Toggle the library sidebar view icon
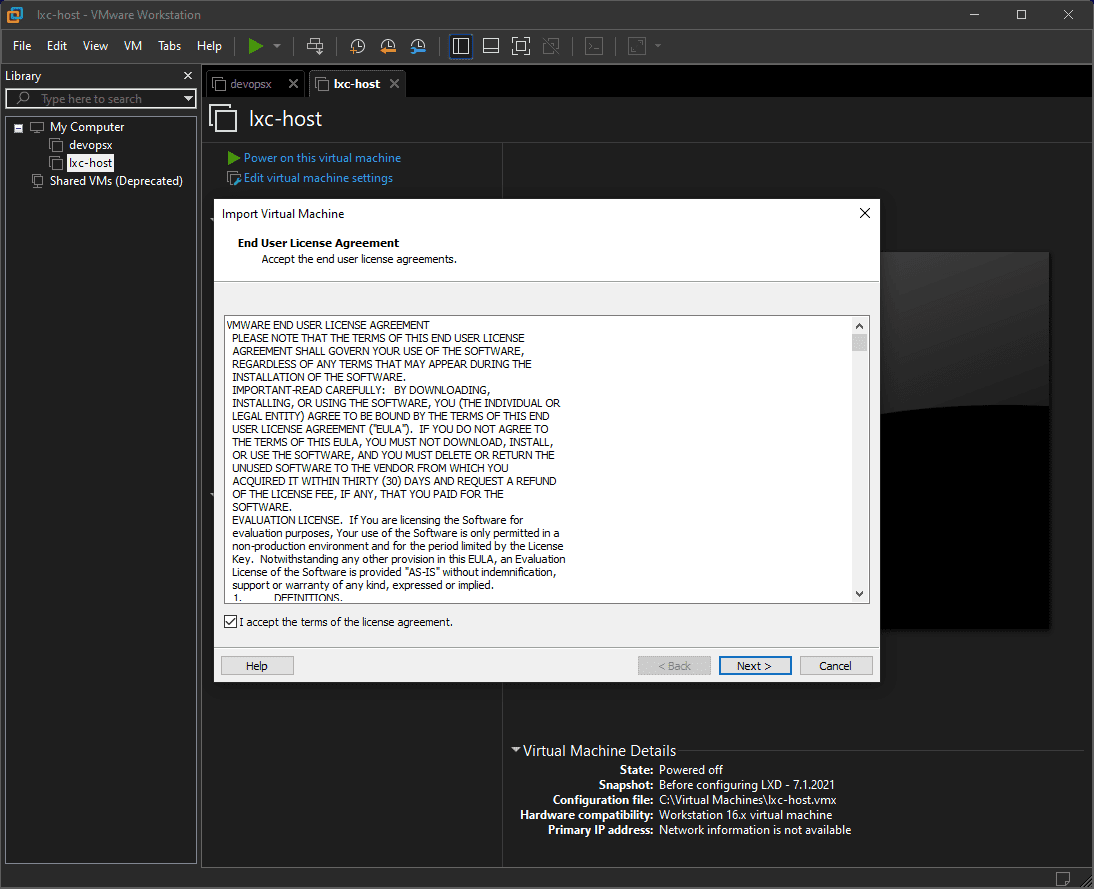The height and width of the screenshot is (889, 1094). point(460,46)
